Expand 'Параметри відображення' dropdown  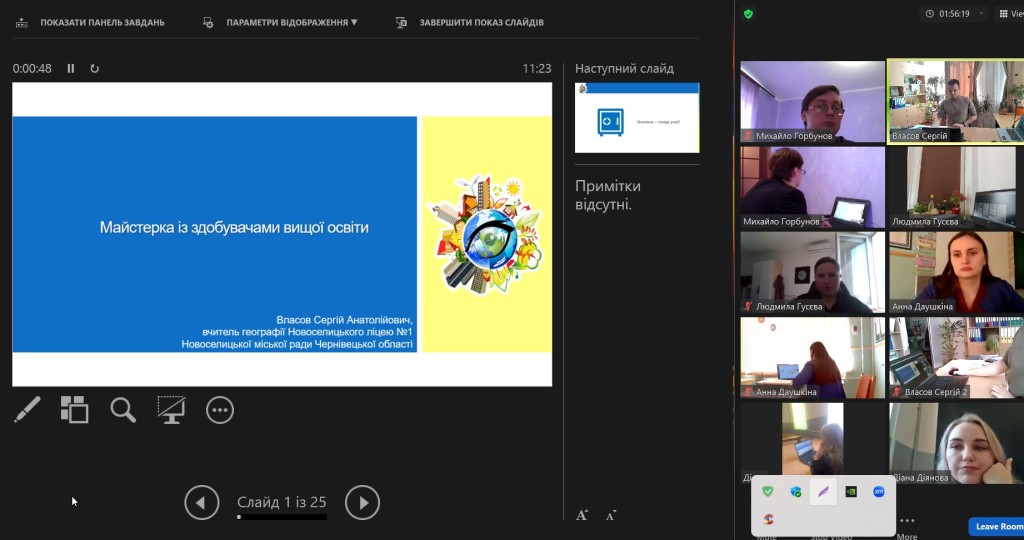tap(281, 22)
